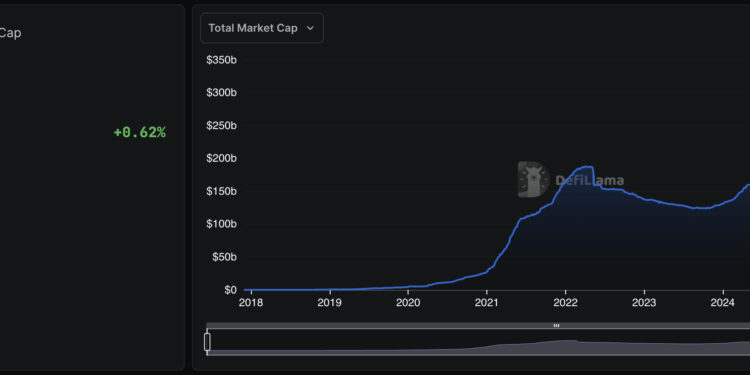The height and width of the screenshot is (375, 750).
Task: Click the $350b axis label
Action: [x=221, y=60]
